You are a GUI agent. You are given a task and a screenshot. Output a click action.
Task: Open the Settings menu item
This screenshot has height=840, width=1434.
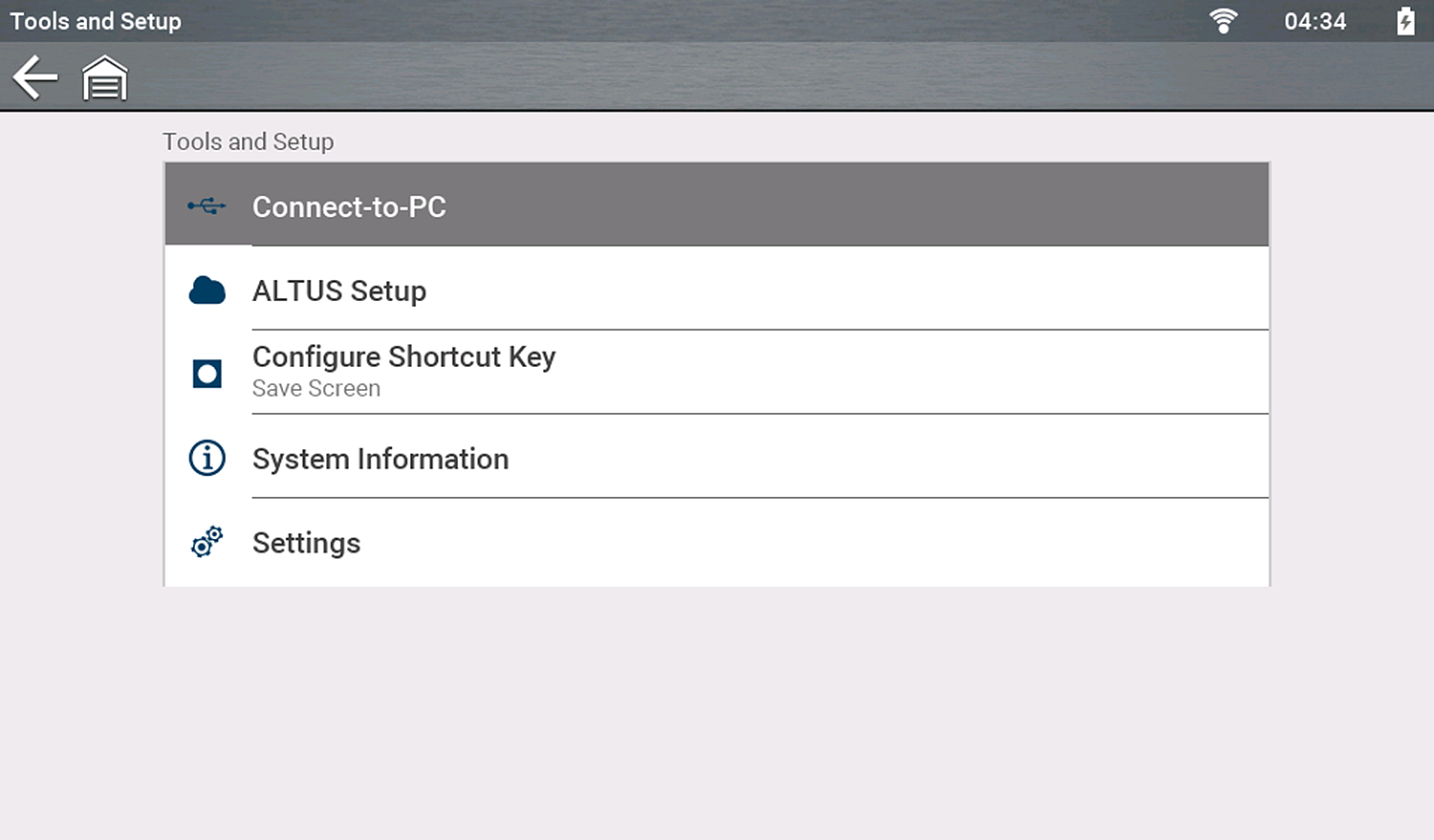point(306,543)
